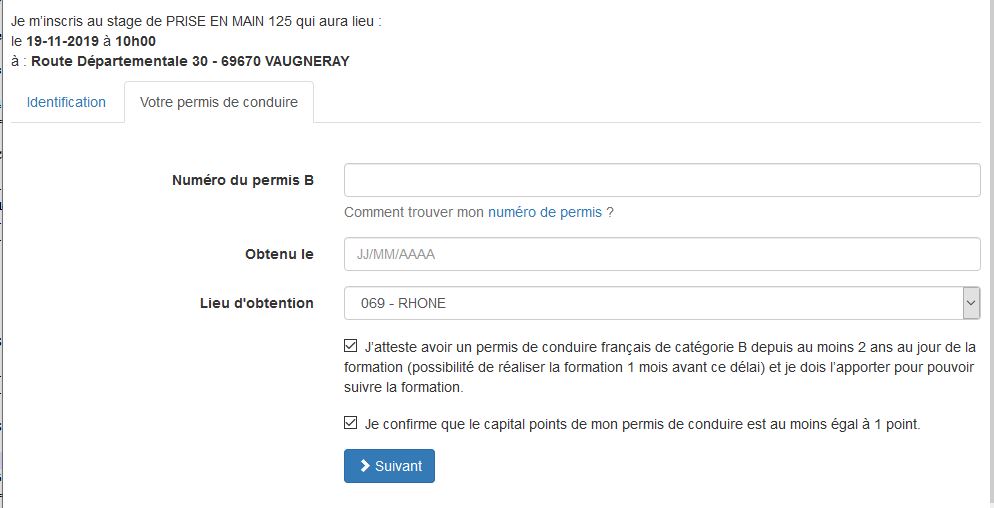Open the "numéro de permis" help link
The width and height of the screenshot is (994, 508).
(544, 212)
